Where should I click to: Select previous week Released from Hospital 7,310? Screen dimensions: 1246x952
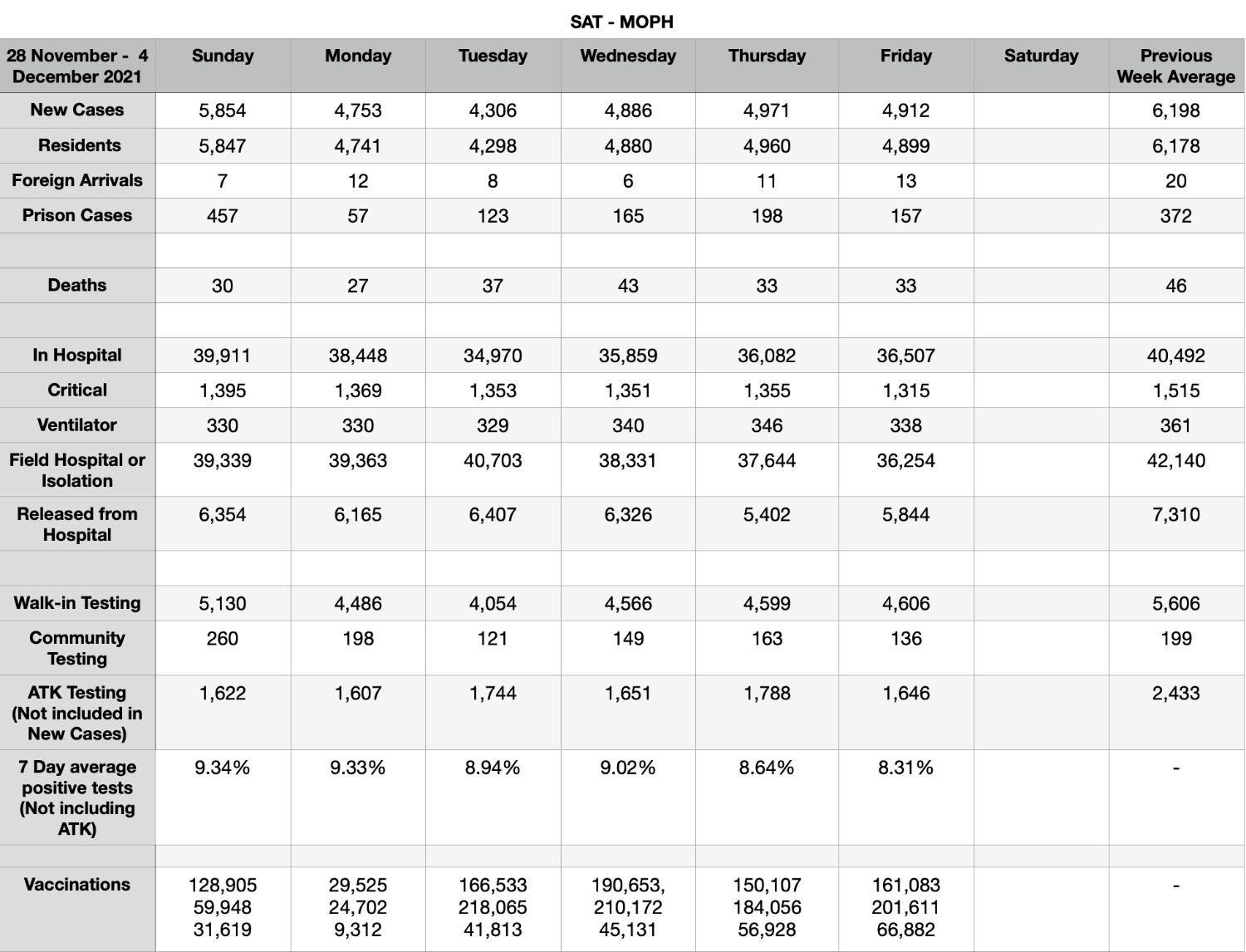pyautogui.click(x=1175, y=514)
